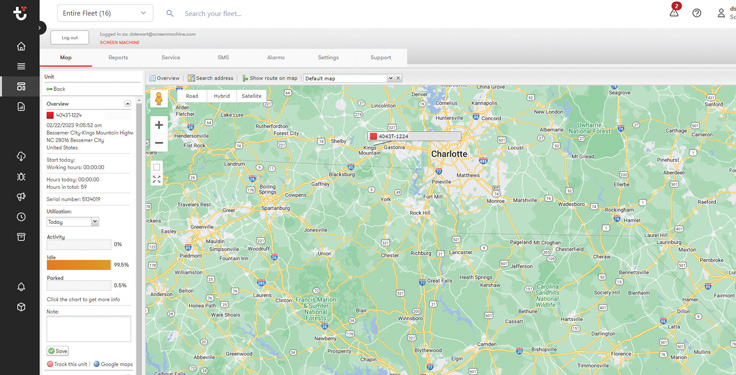Zoom in the map with plus button
The width and height of the screenshot is (736, 375).
click(x=159, y=125)
